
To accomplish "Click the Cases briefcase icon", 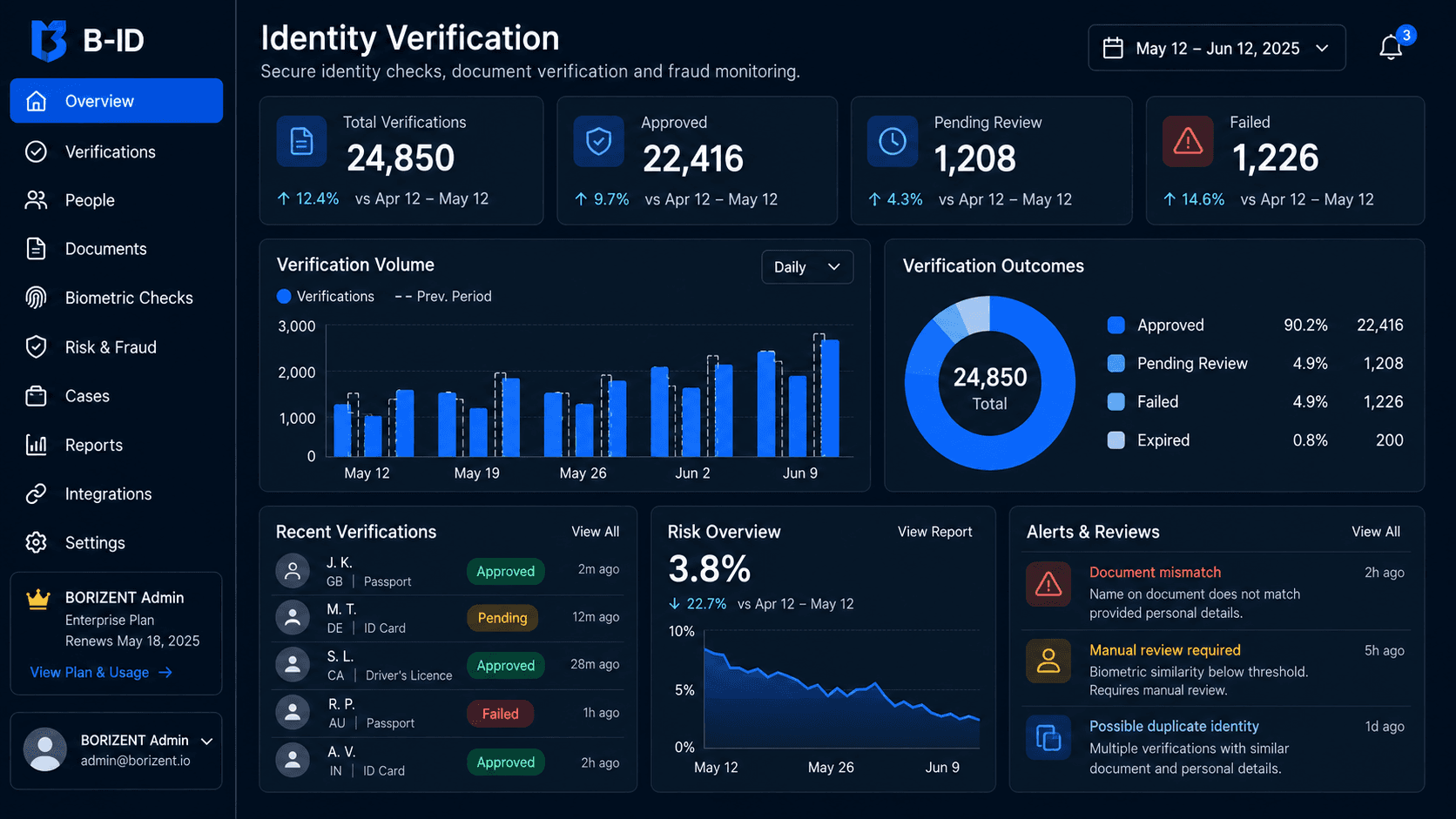I will tap(36, 396).
